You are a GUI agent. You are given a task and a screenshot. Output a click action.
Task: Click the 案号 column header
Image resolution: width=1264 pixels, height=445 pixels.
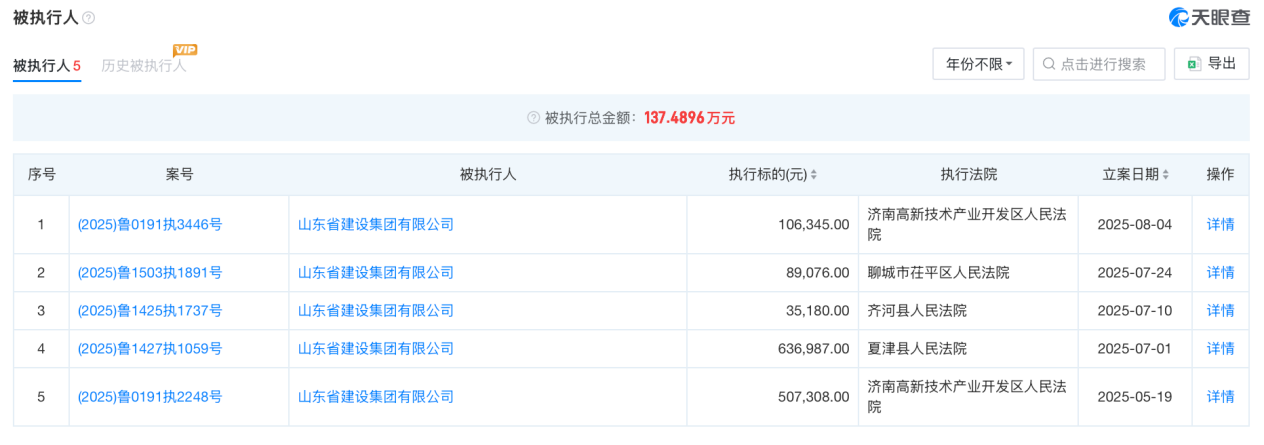point(179,175)
